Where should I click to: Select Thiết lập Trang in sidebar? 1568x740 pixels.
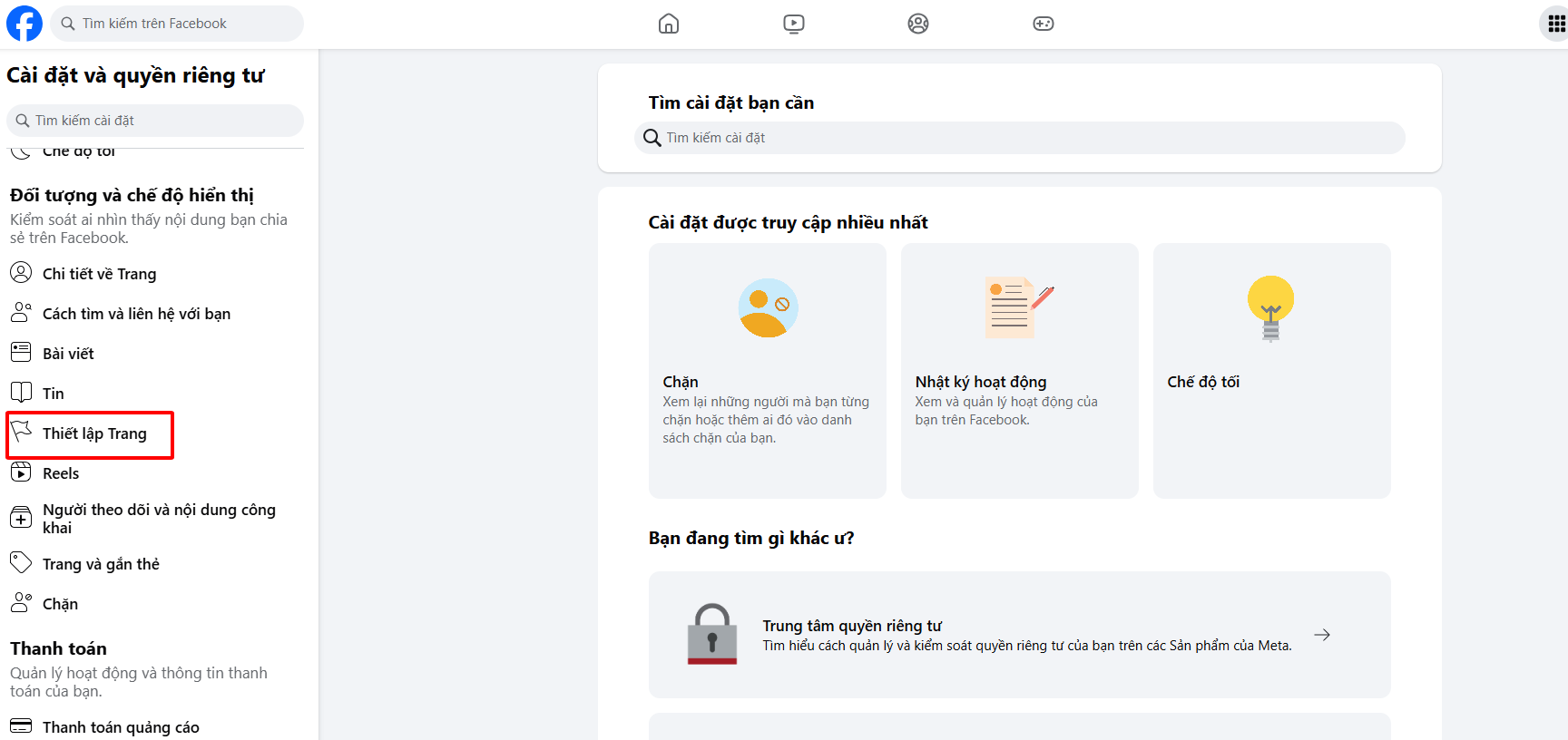[94, 434]
